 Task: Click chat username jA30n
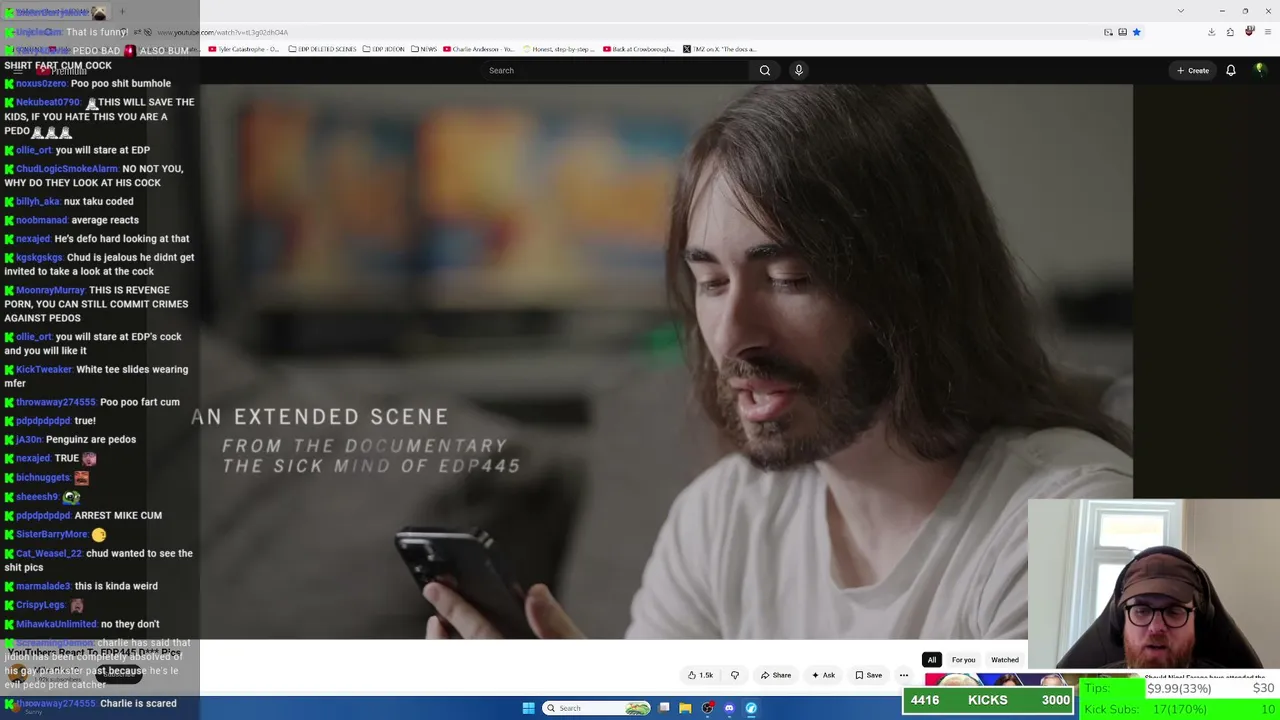(29, 439)
